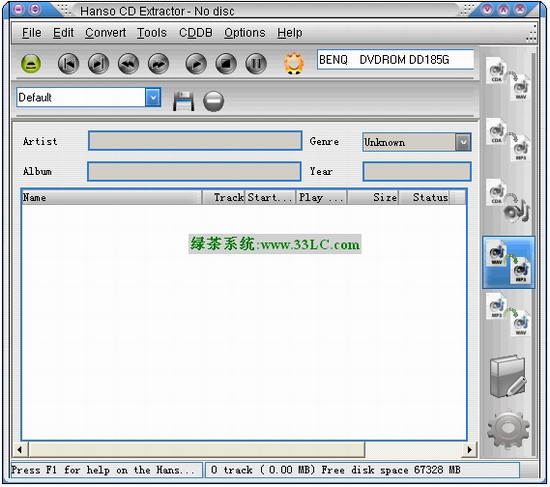Fast-forward the current track
The width and height of the screenshot is (550, 487).
point(159,64)
